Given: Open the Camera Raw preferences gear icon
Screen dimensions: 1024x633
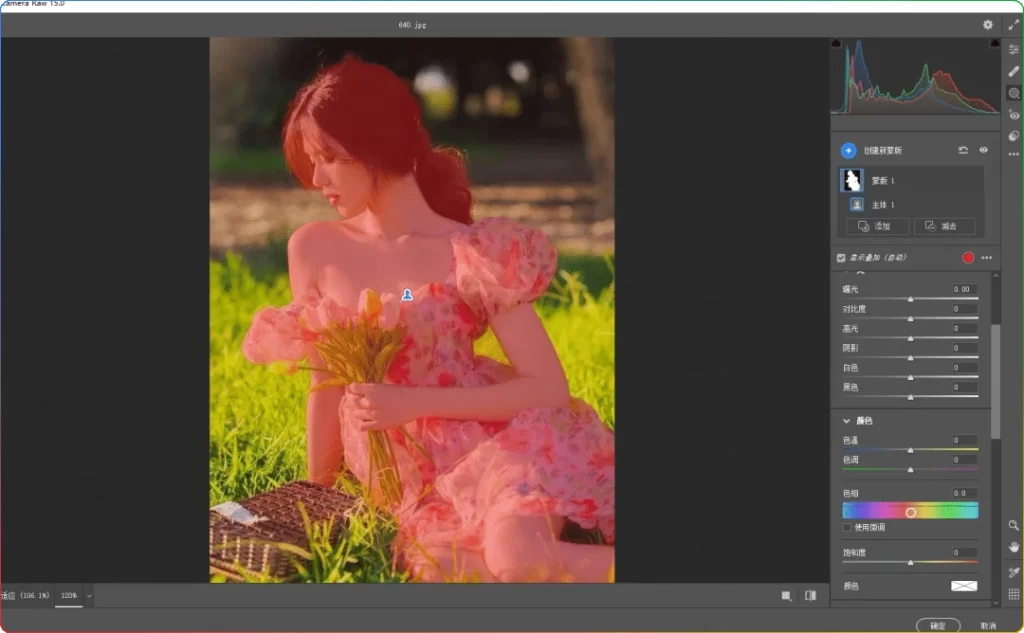Looking at the screenshot, I should [988, 24].
